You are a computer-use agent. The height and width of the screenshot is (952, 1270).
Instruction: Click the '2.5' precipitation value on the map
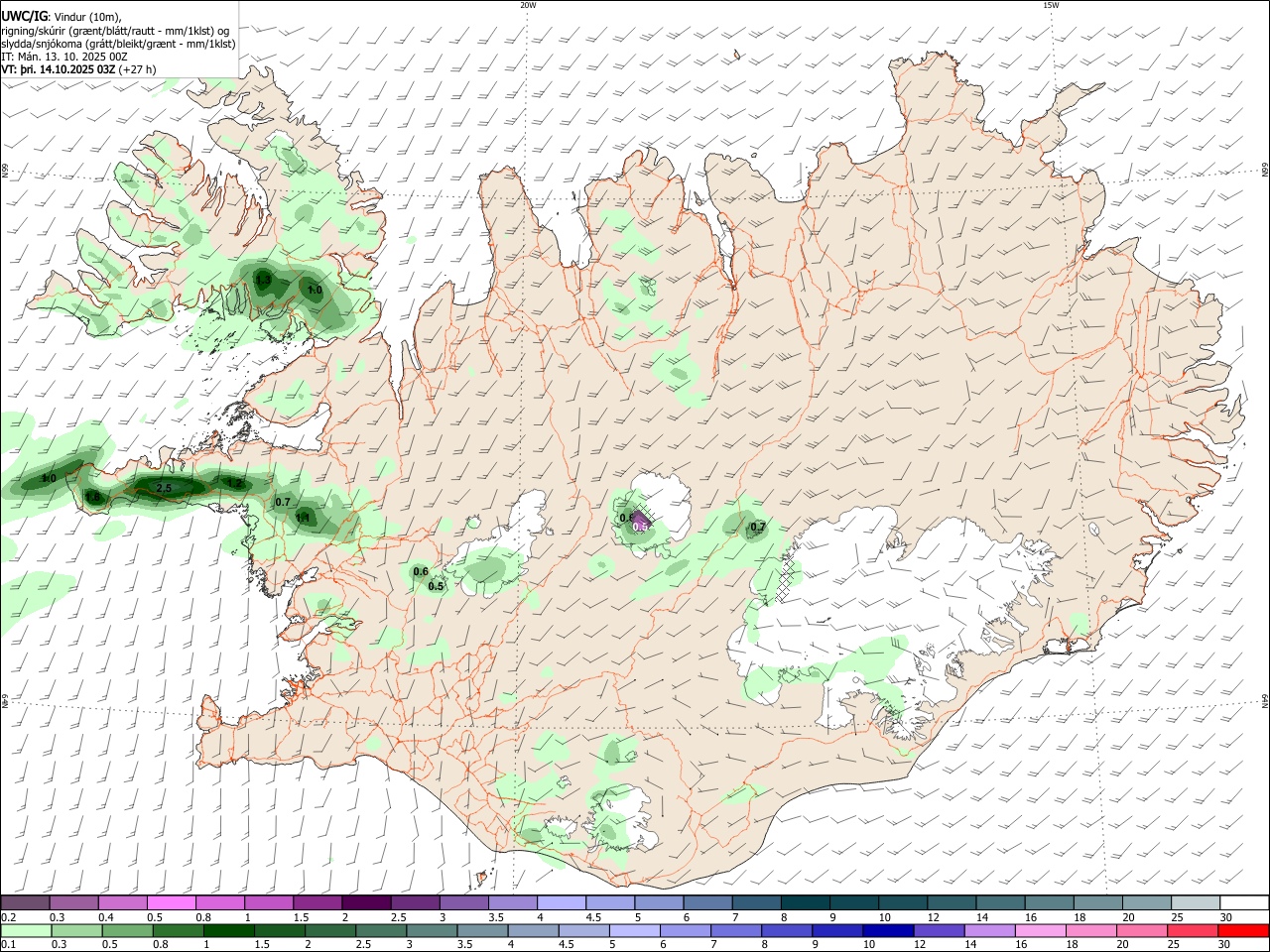(164, 488)
